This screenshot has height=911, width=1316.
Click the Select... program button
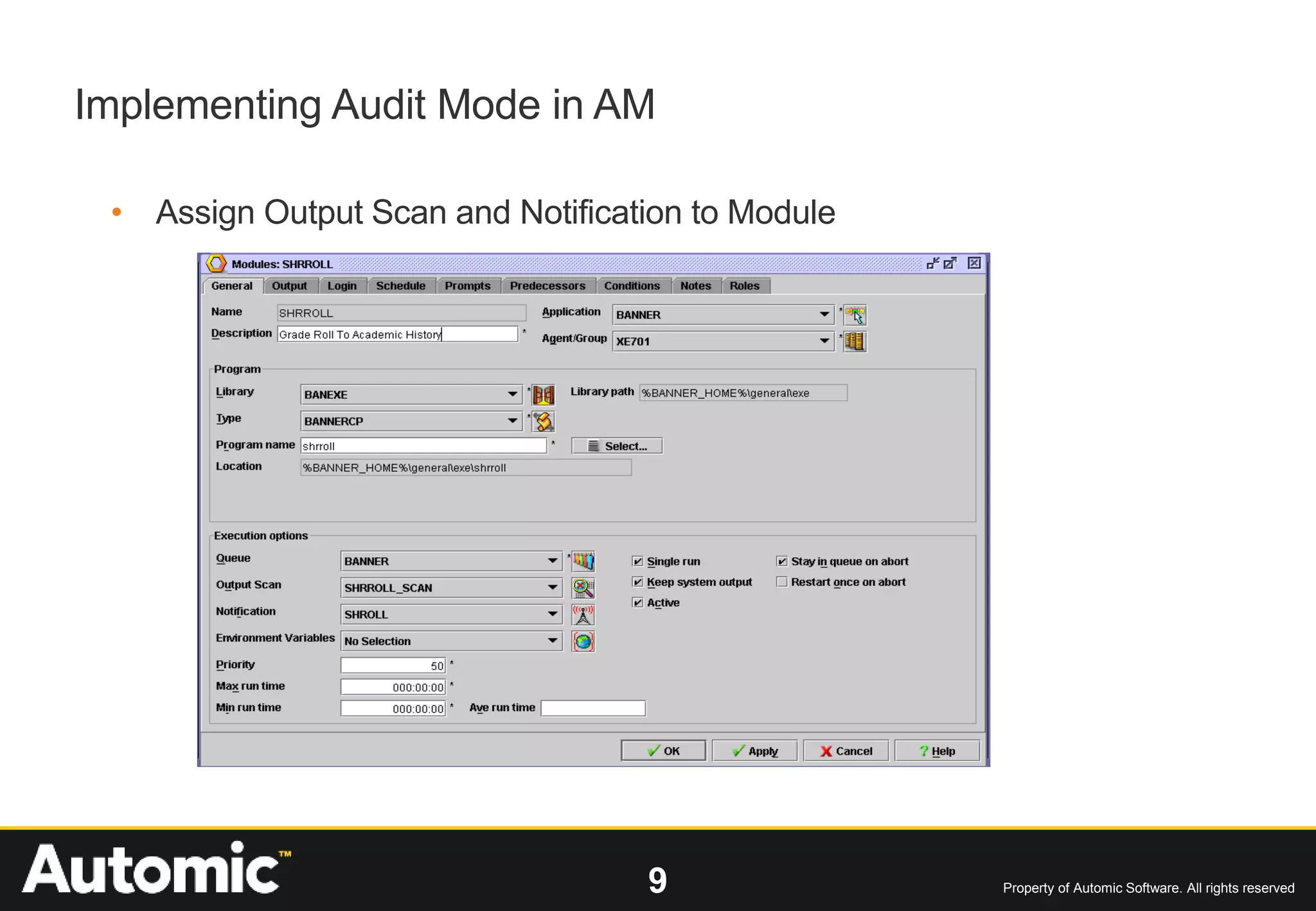(617, 446)
